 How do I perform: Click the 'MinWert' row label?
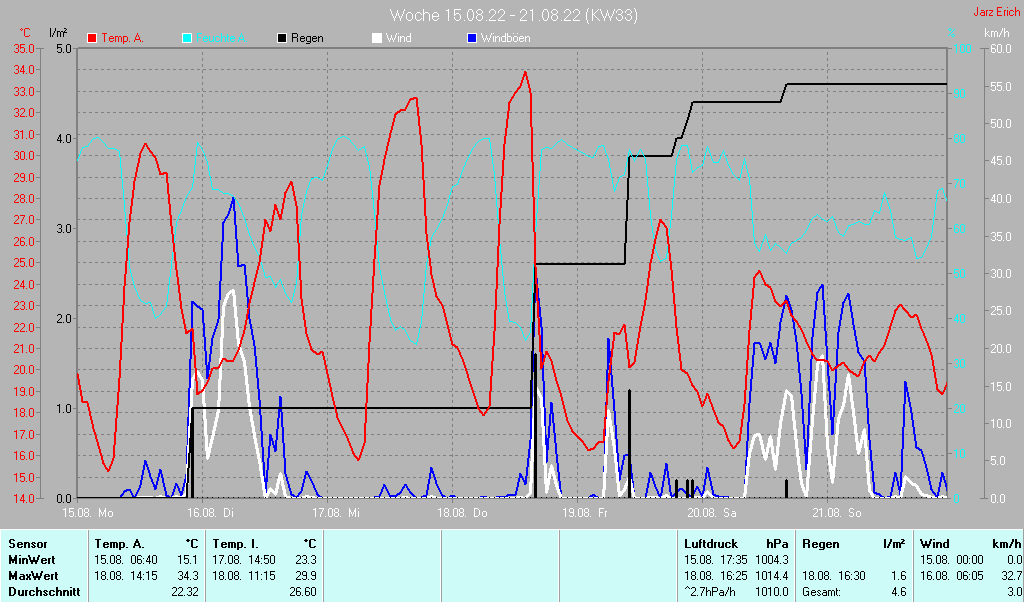pyautogui.click(x=32, y=560)
